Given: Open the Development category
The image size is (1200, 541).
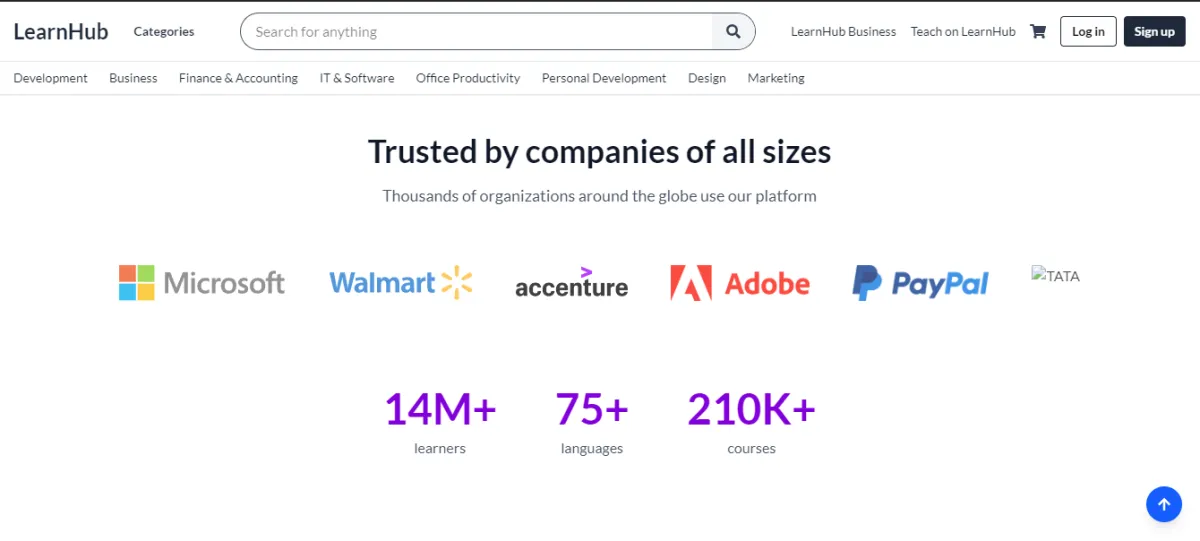Looking at the screenshot, I should pos(51,78).
